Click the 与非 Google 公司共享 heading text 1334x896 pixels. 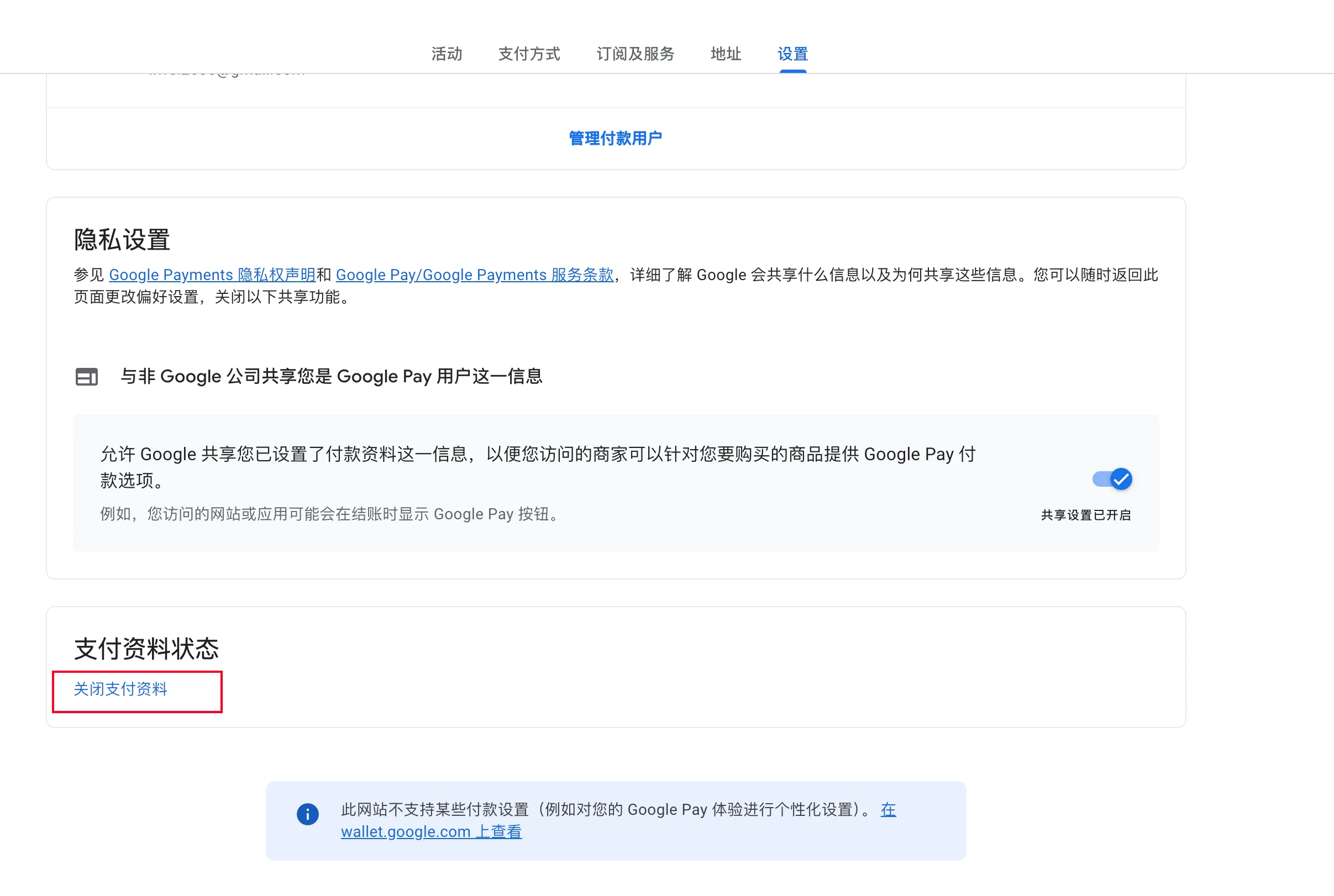331,377
